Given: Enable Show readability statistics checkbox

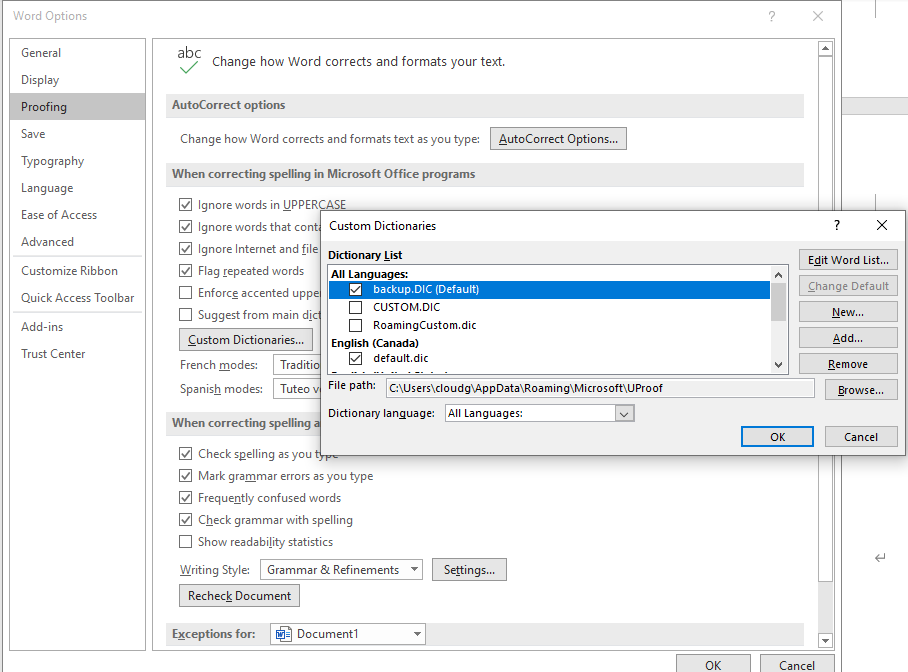Looking at the screenshot, I should pyautogui.click(x=185, y=542).
